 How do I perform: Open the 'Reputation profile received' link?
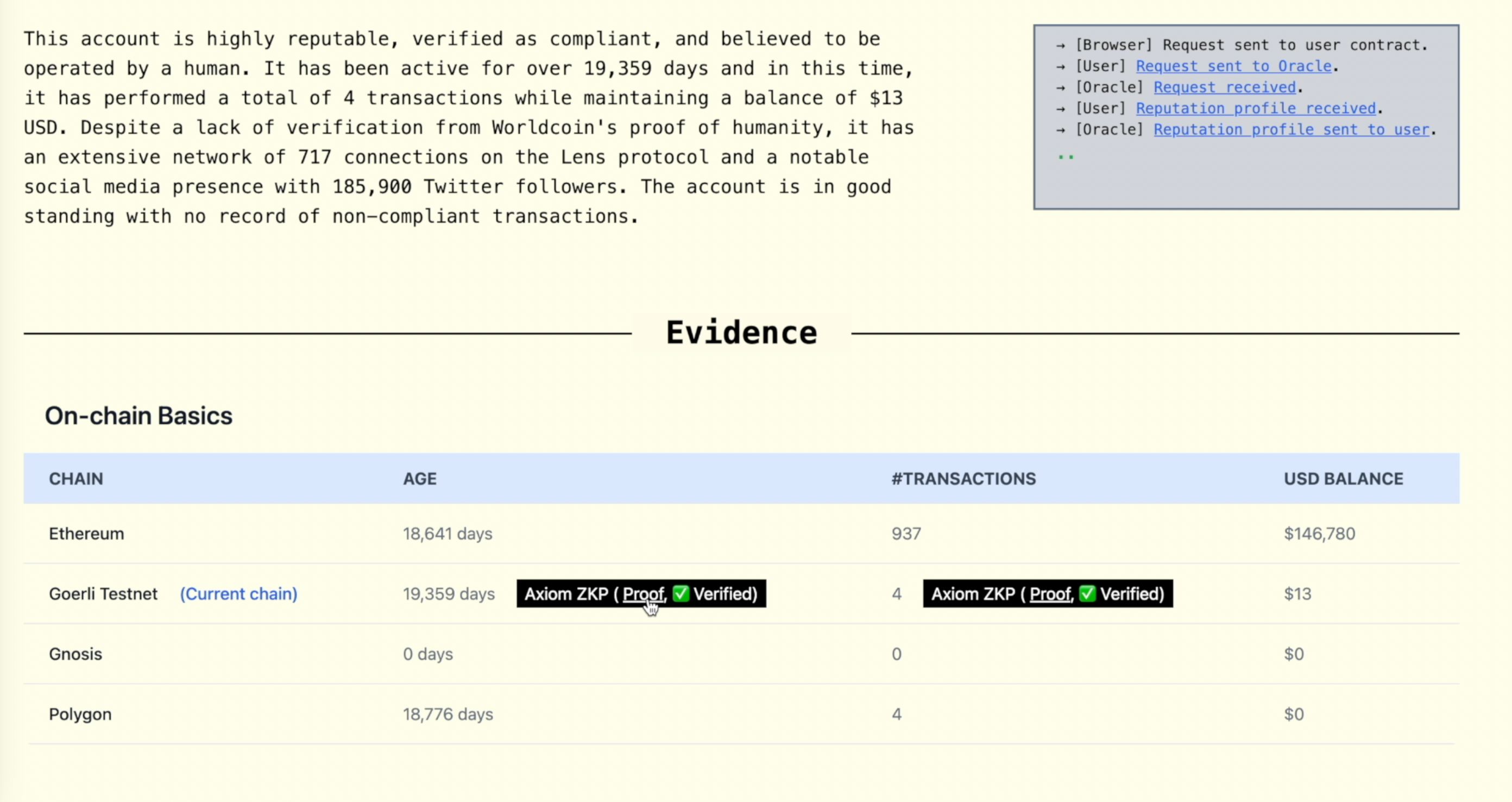1256,109
